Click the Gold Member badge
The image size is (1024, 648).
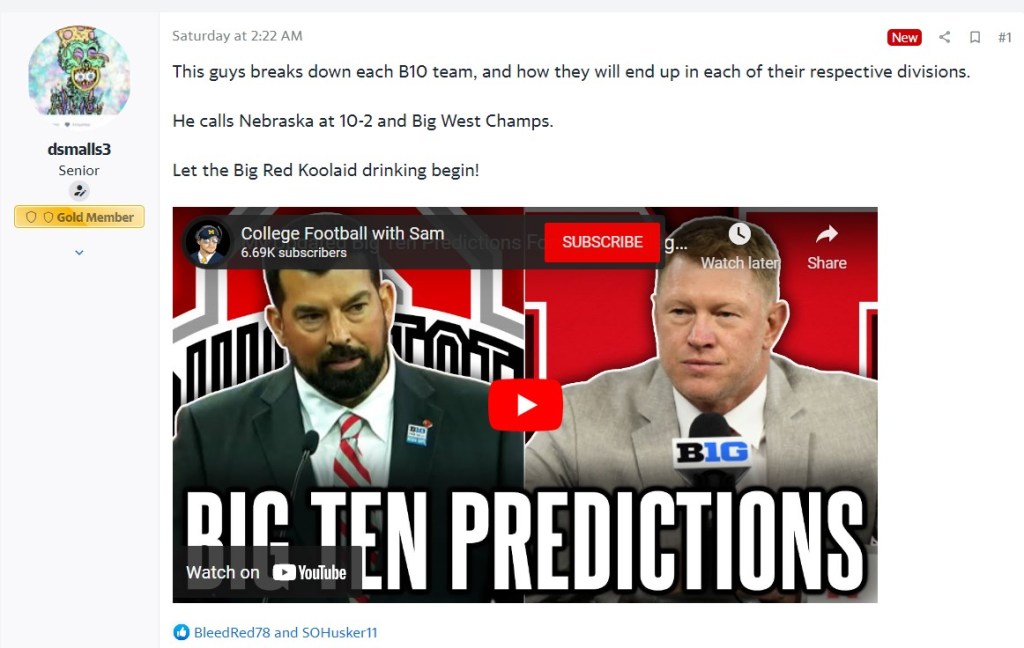coord(79,217)
